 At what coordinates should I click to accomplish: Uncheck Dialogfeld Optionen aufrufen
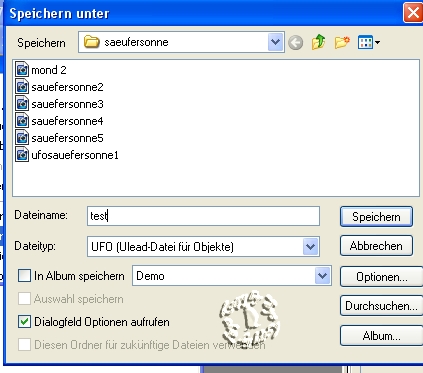point(24,322)
